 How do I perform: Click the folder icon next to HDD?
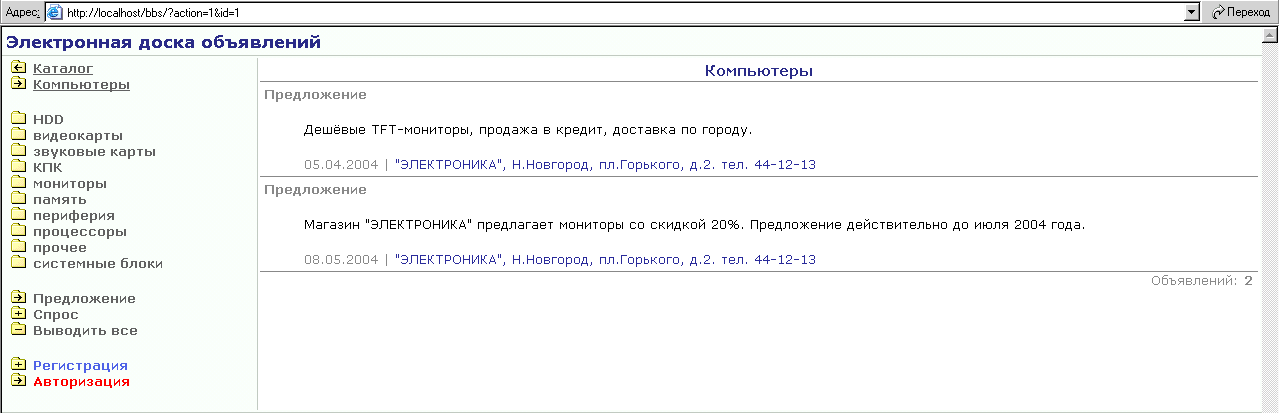(x=18, y=119)
